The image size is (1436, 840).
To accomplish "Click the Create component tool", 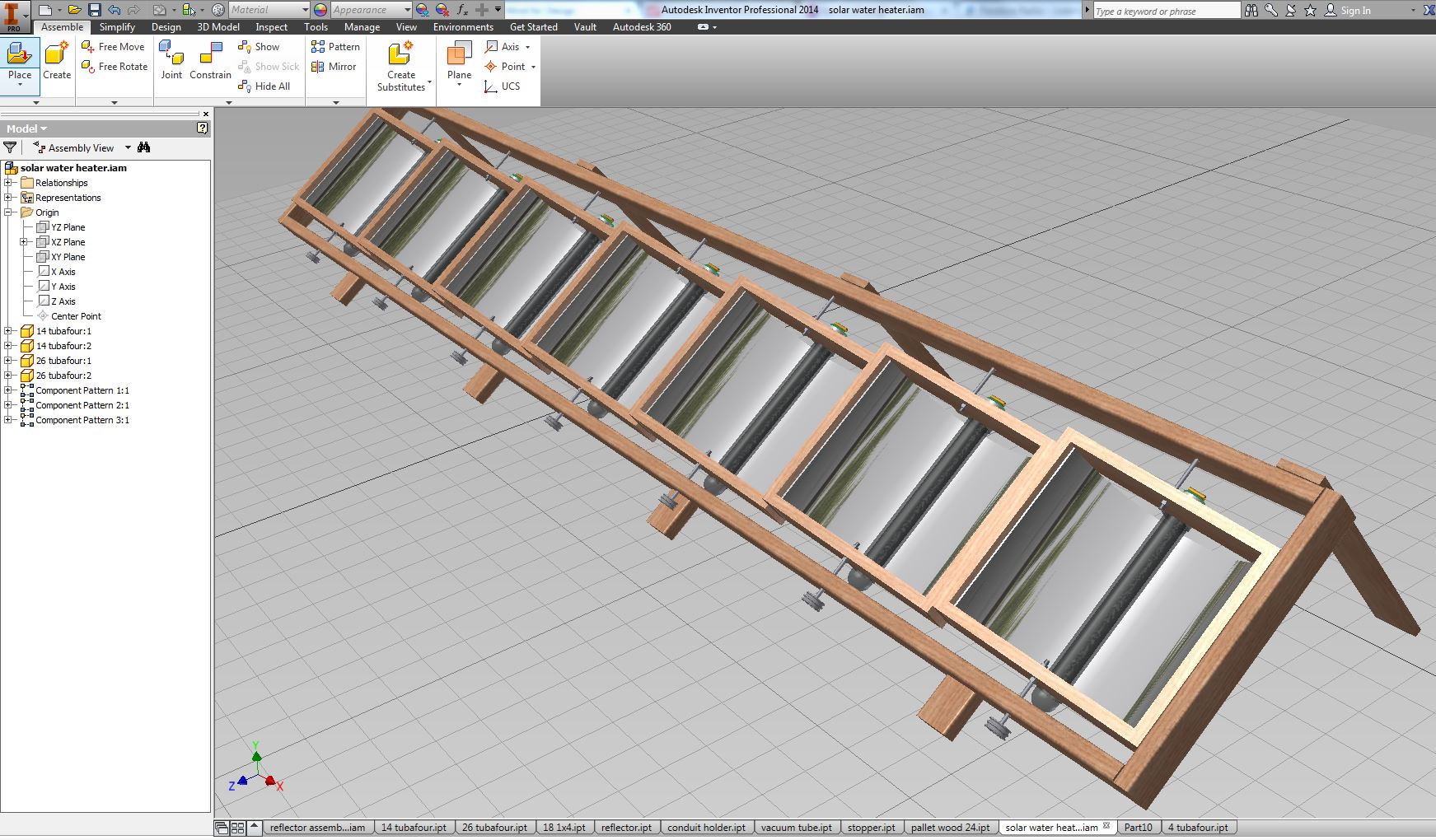I will coord(57,63).
